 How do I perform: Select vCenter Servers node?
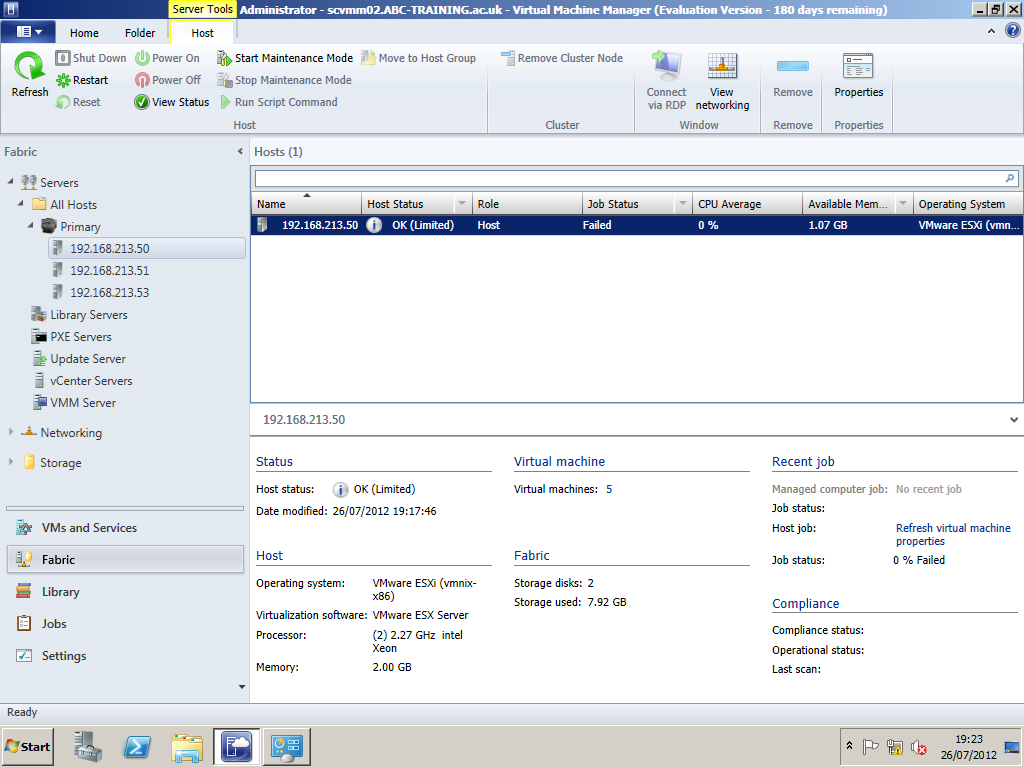tap(82, 381)
